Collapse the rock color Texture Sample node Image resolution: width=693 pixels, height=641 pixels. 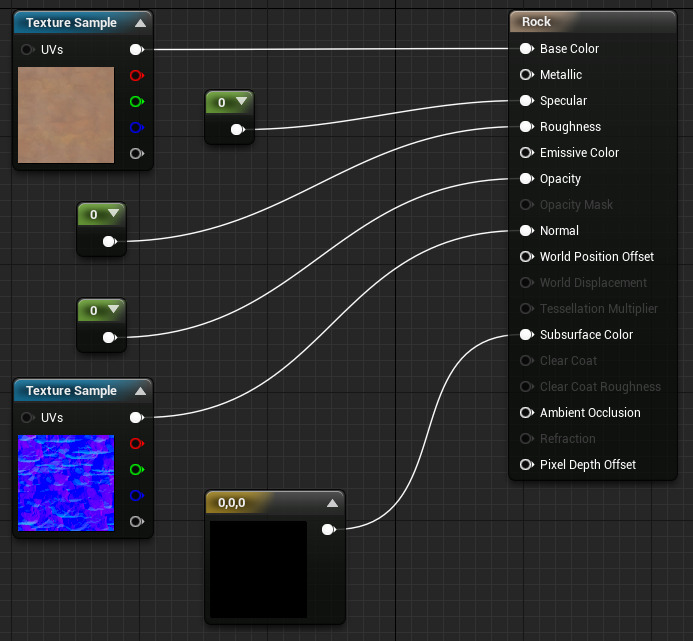(140, 23)
